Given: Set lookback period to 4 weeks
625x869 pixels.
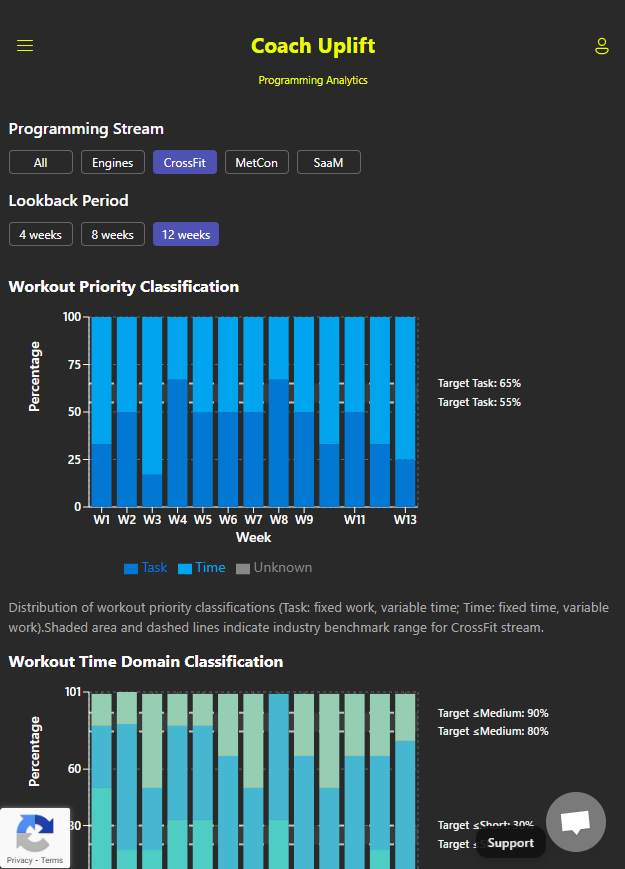Looking at the screenshot, I should coord(40,234).
